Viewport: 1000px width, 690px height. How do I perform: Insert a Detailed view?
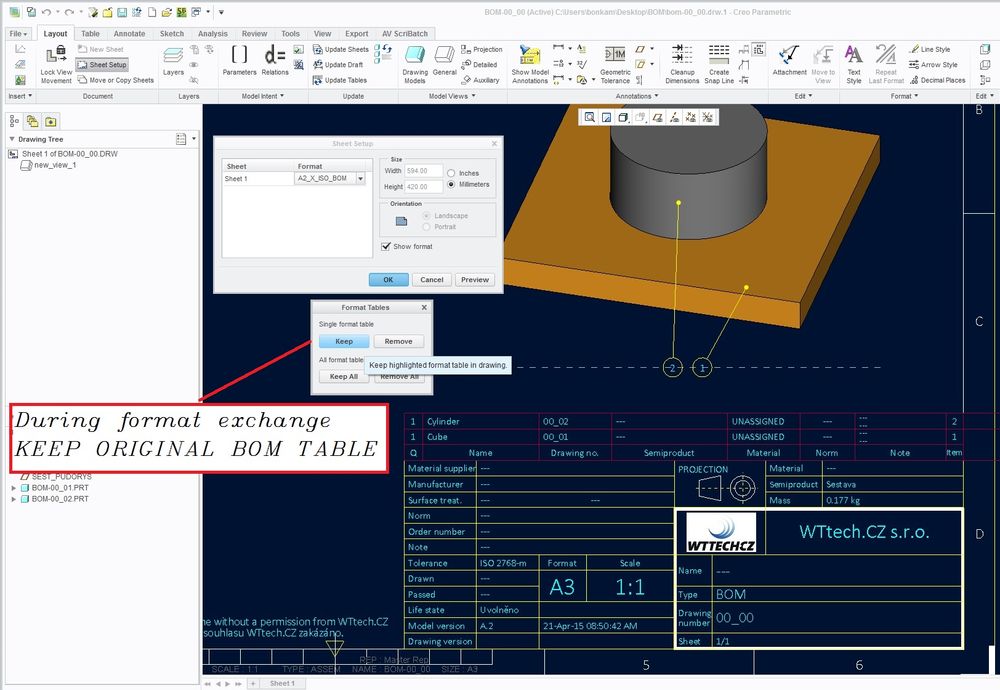click(x=479, y=64)
